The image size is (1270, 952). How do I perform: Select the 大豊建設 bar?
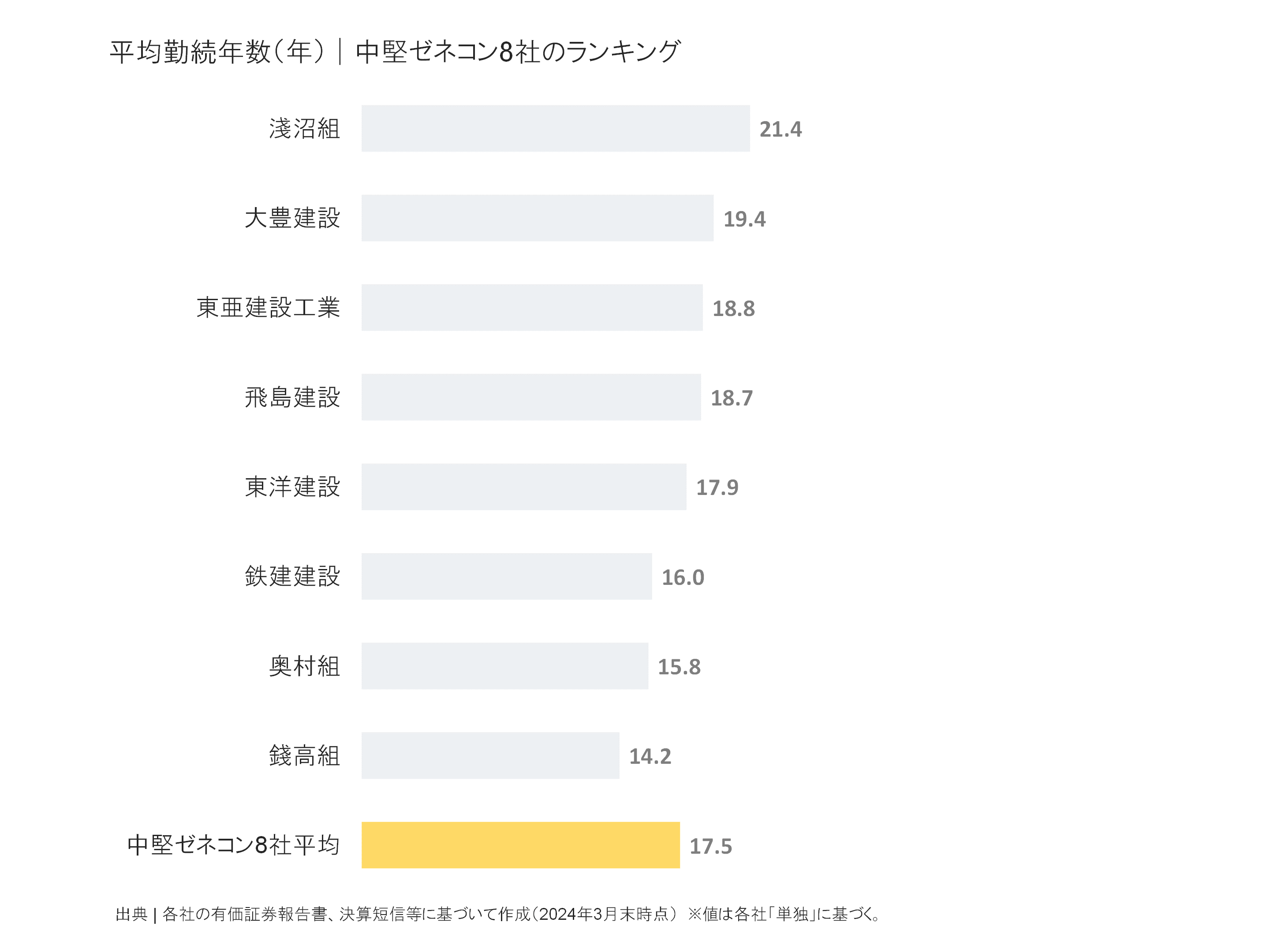(x=537, y=218)
